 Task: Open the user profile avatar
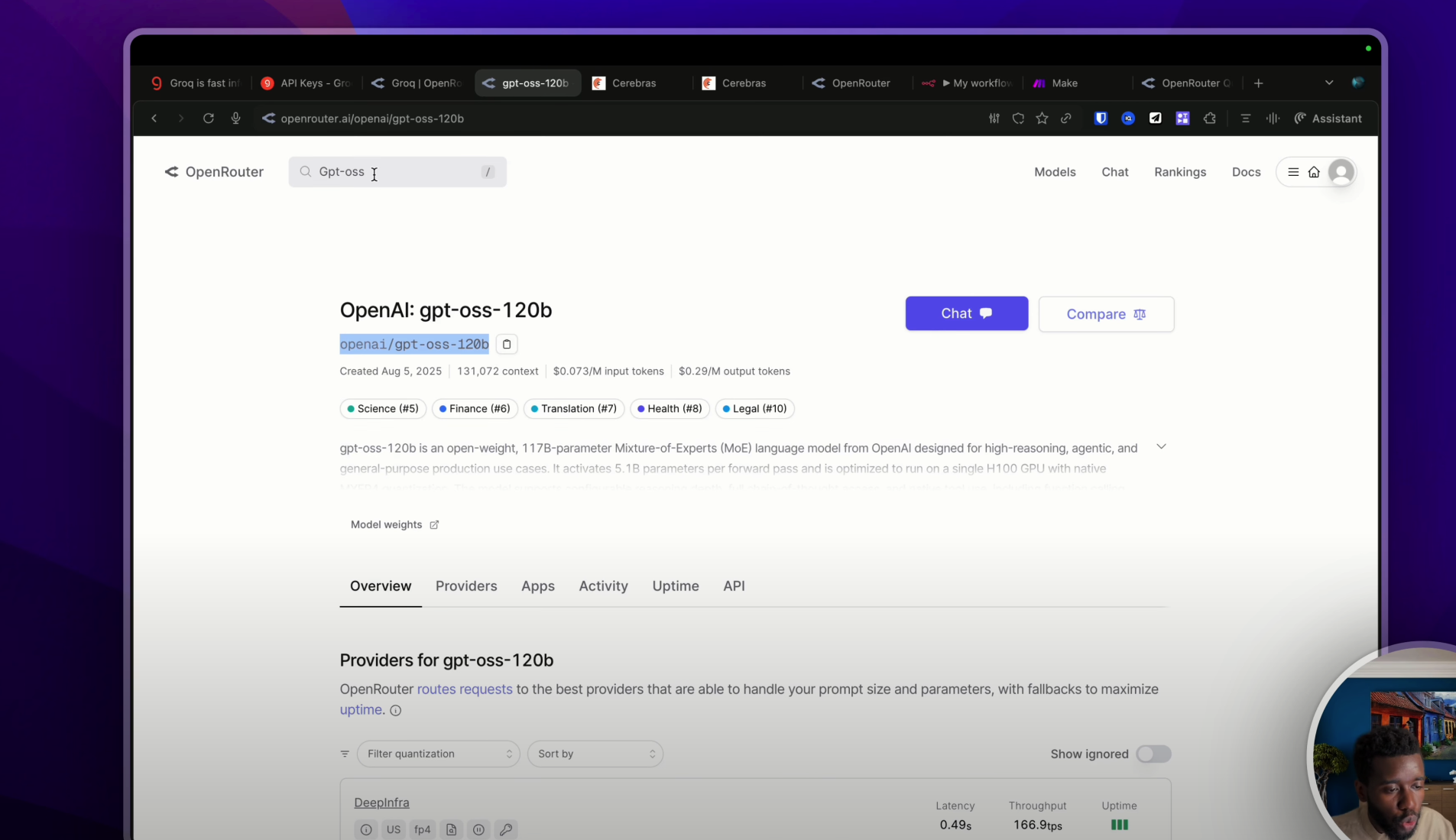coord(1341,172)
